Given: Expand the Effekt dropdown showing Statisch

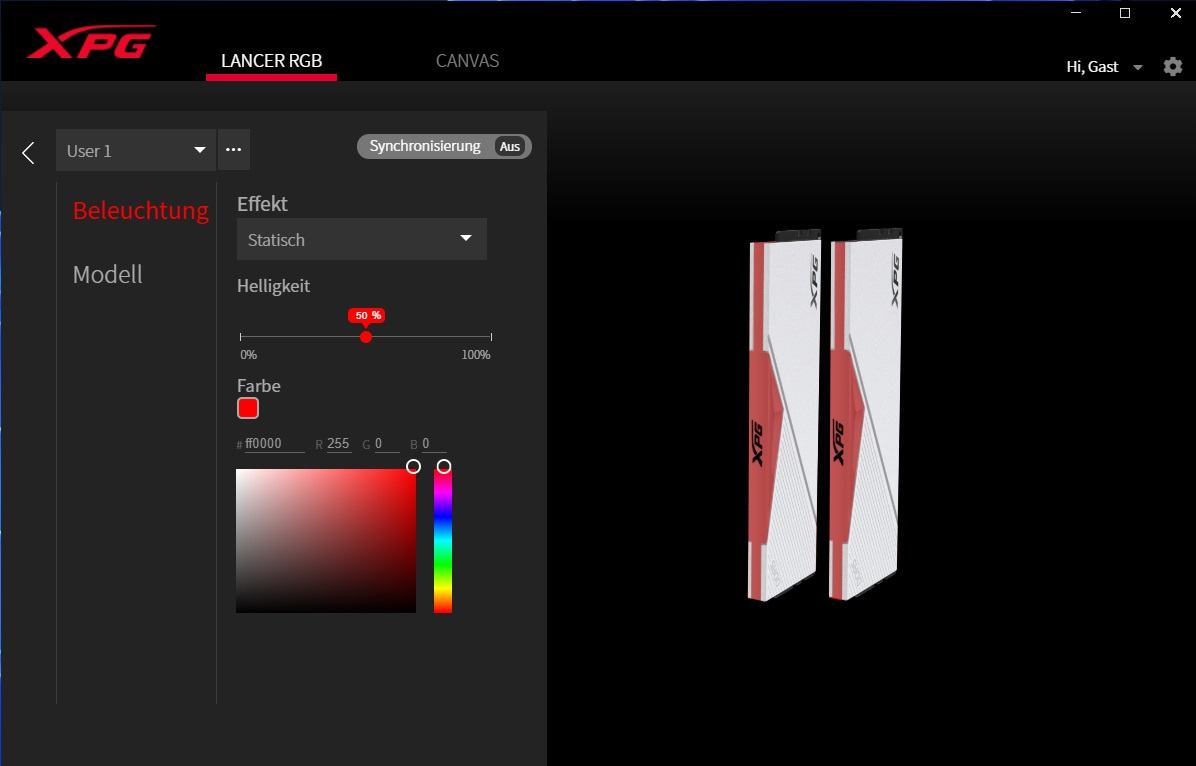Looking at the screenshot, I should point(362,240).
